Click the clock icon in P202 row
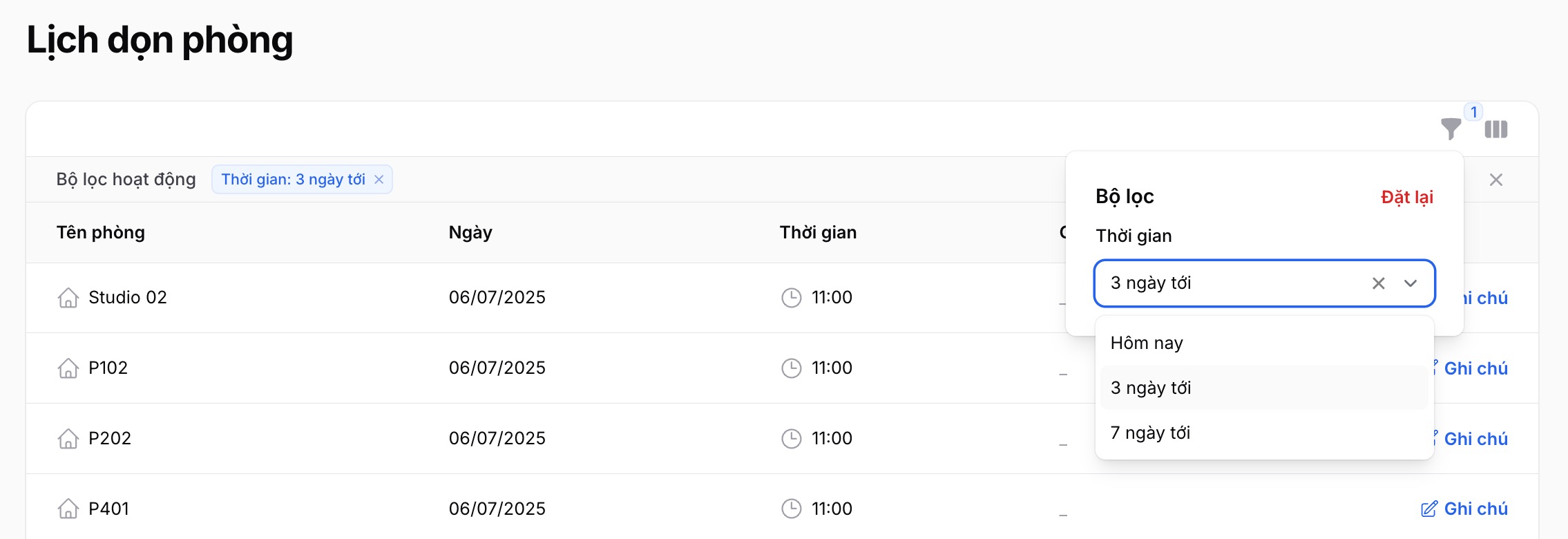Screen dimensions: 1568x539 [791, 439]
